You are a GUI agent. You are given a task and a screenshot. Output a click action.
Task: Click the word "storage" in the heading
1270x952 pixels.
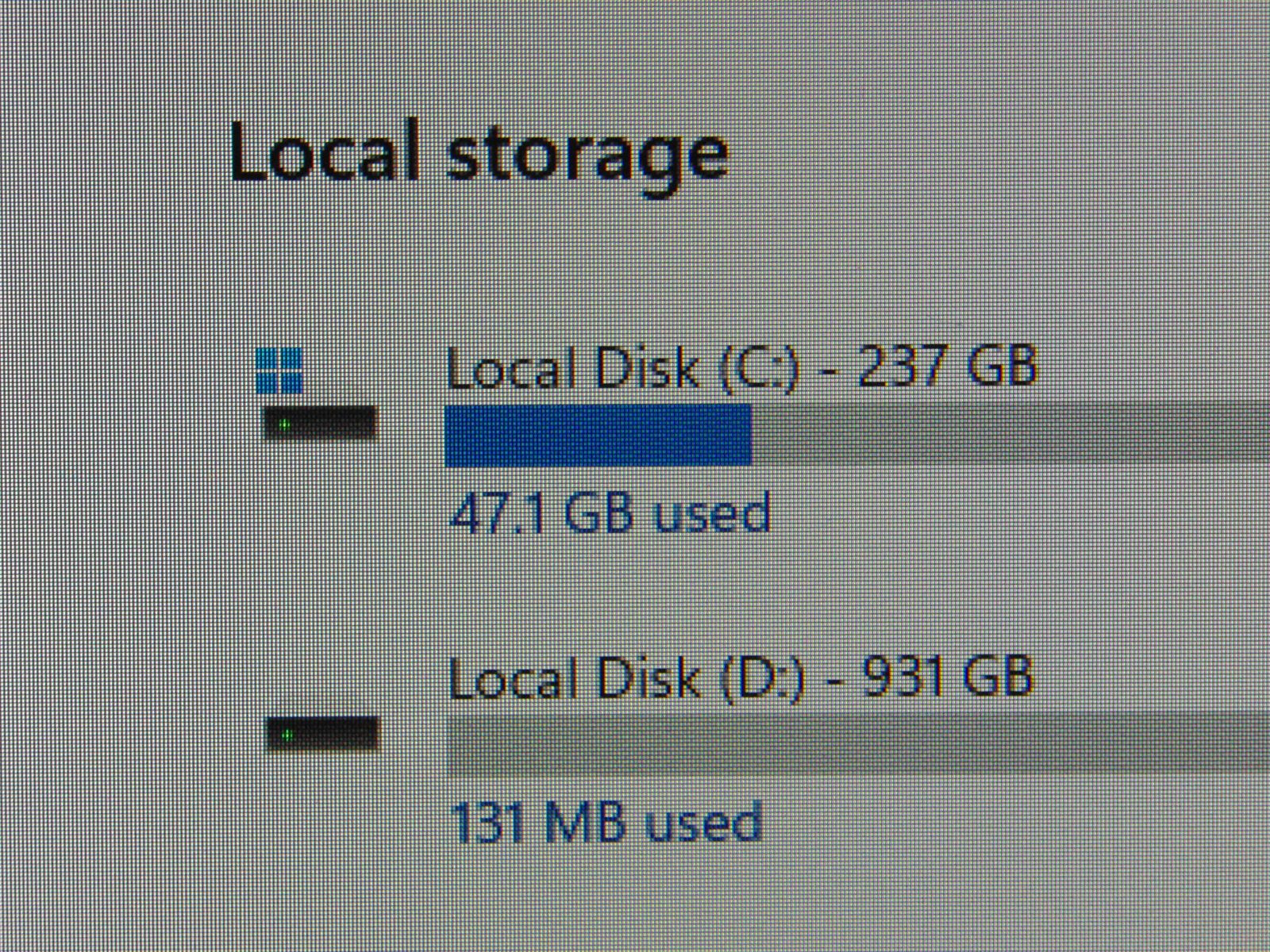tap(586, 156)
